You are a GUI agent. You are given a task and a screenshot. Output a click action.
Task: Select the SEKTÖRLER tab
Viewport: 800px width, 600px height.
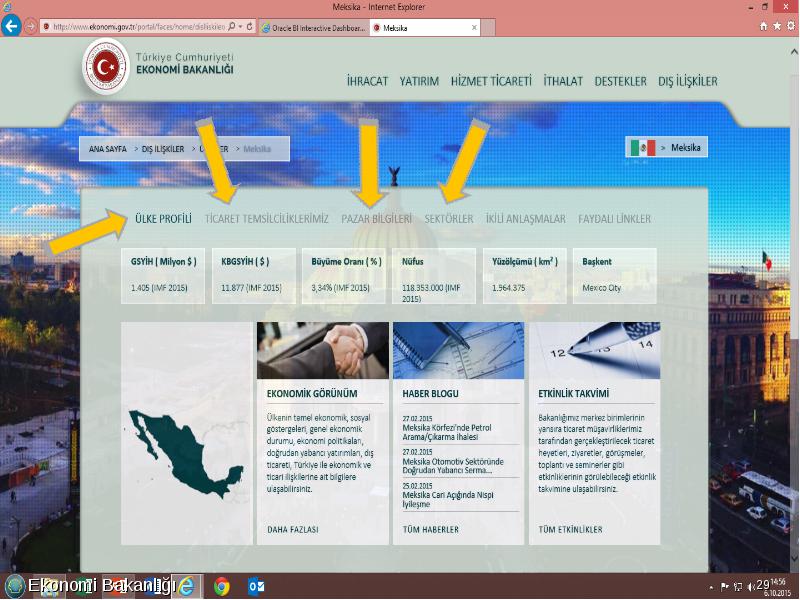449,219
